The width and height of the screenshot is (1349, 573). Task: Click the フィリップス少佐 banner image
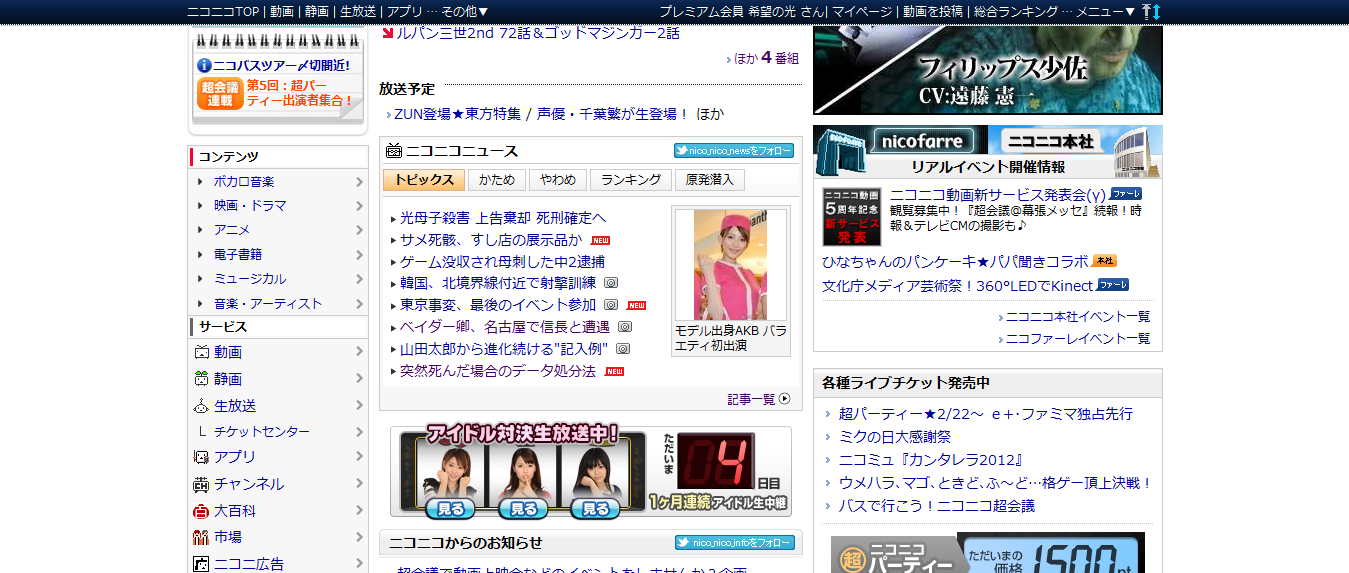(988, 69)
